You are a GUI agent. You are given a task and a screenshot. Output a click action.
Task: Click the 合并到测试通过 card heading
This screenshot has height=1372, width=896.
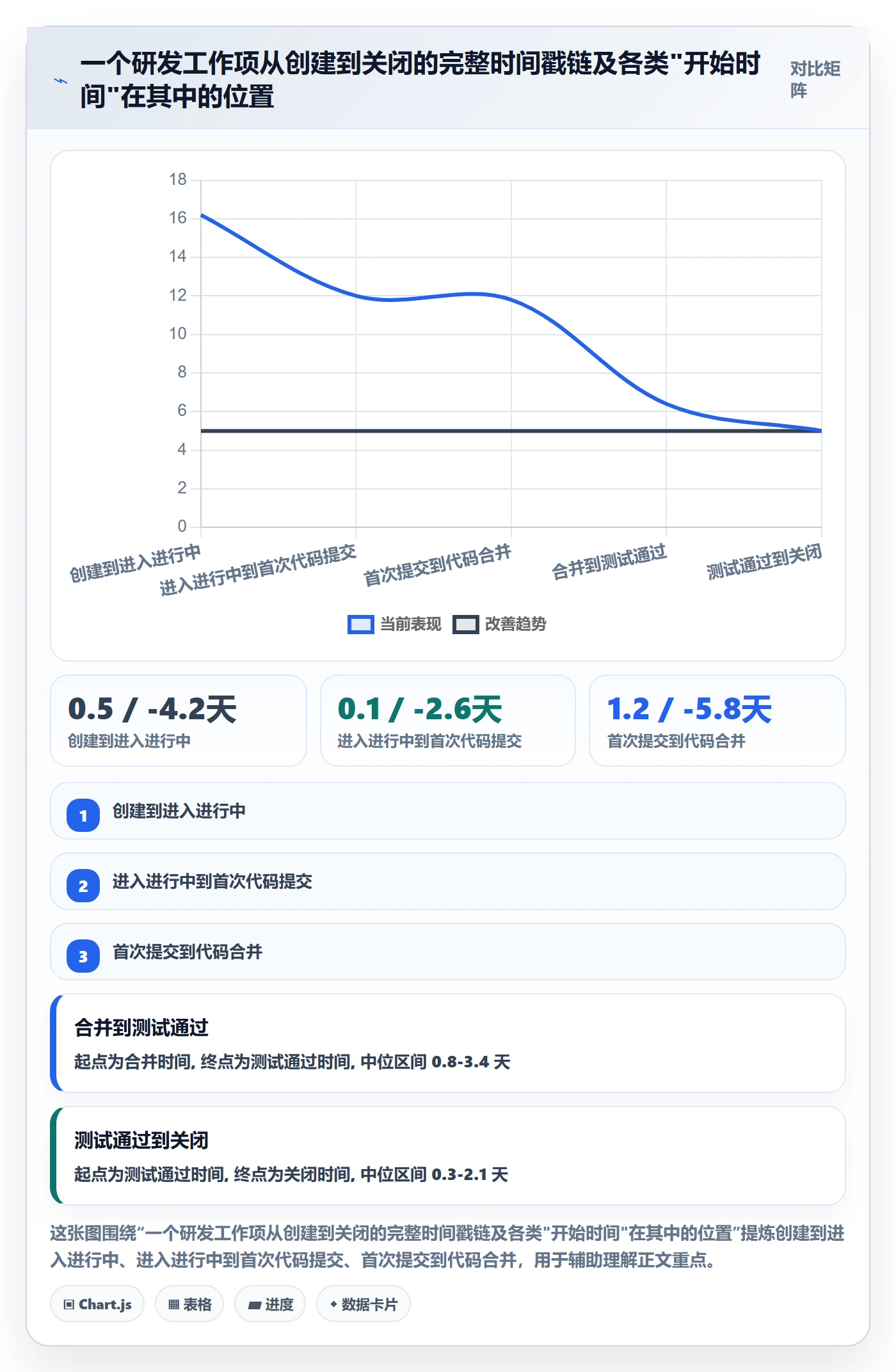click(x=141, y=1028)
